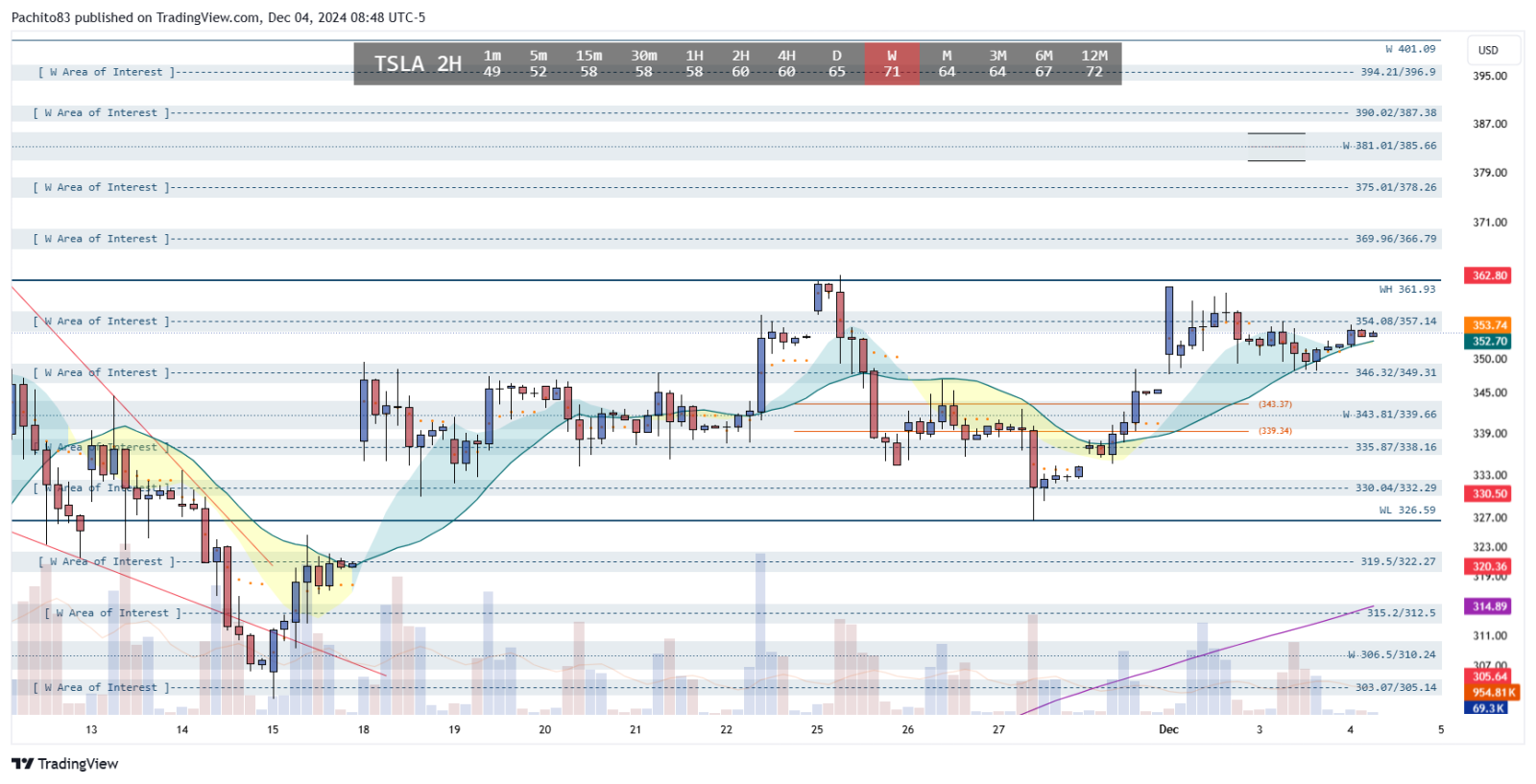Click the WL 326.59 level label
The image size is (1536, 784).
point(1407,511)
